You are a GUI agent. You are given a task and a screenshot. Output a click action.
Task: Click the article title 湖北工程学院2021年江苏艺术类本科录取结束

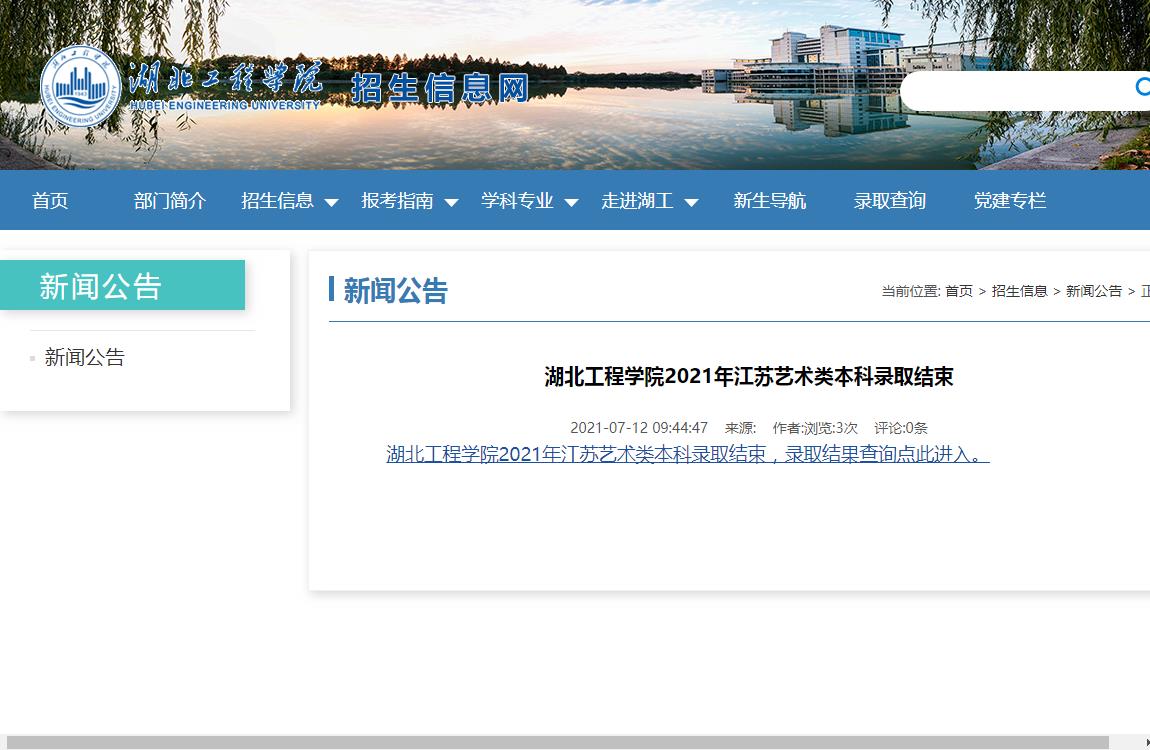749,377
